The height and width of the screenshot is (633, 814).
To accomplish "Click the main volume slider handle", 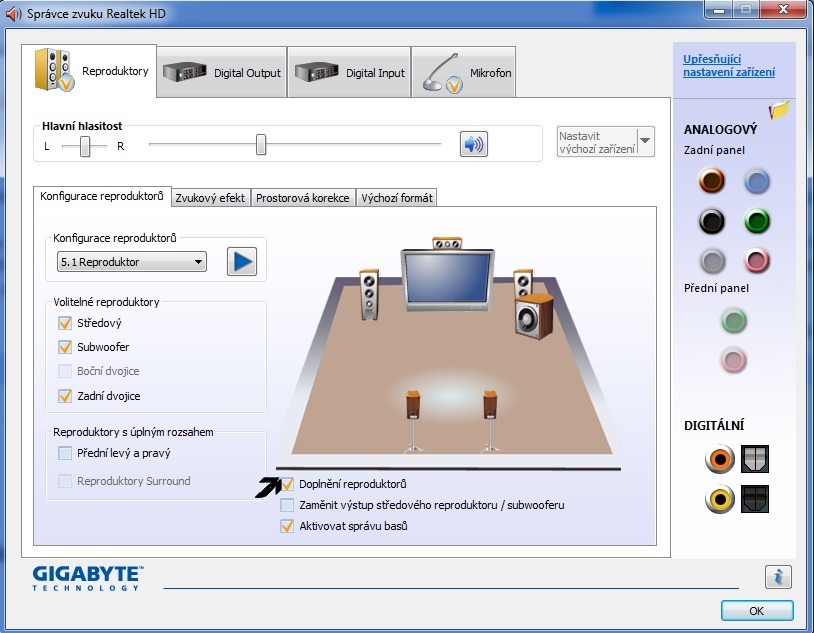I will (261, 144).
